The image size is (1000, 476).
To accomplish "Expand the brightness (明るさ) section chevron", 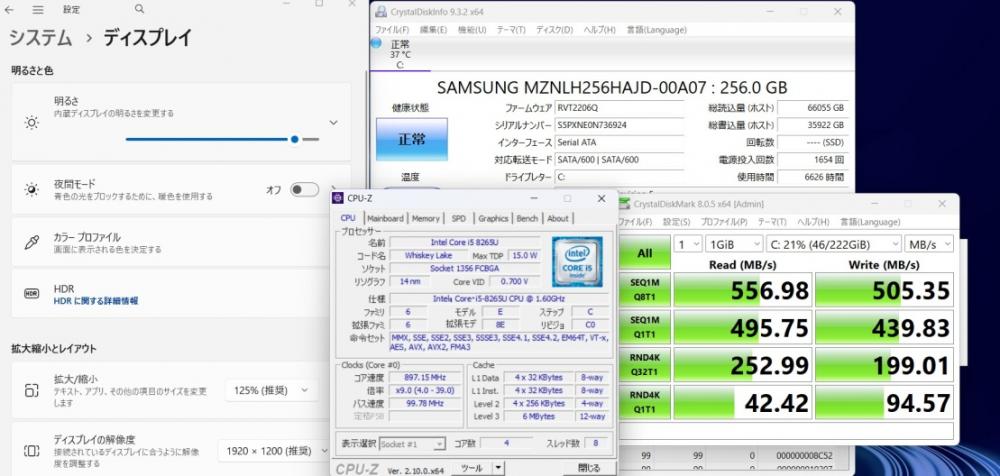I will pos(333,123).
